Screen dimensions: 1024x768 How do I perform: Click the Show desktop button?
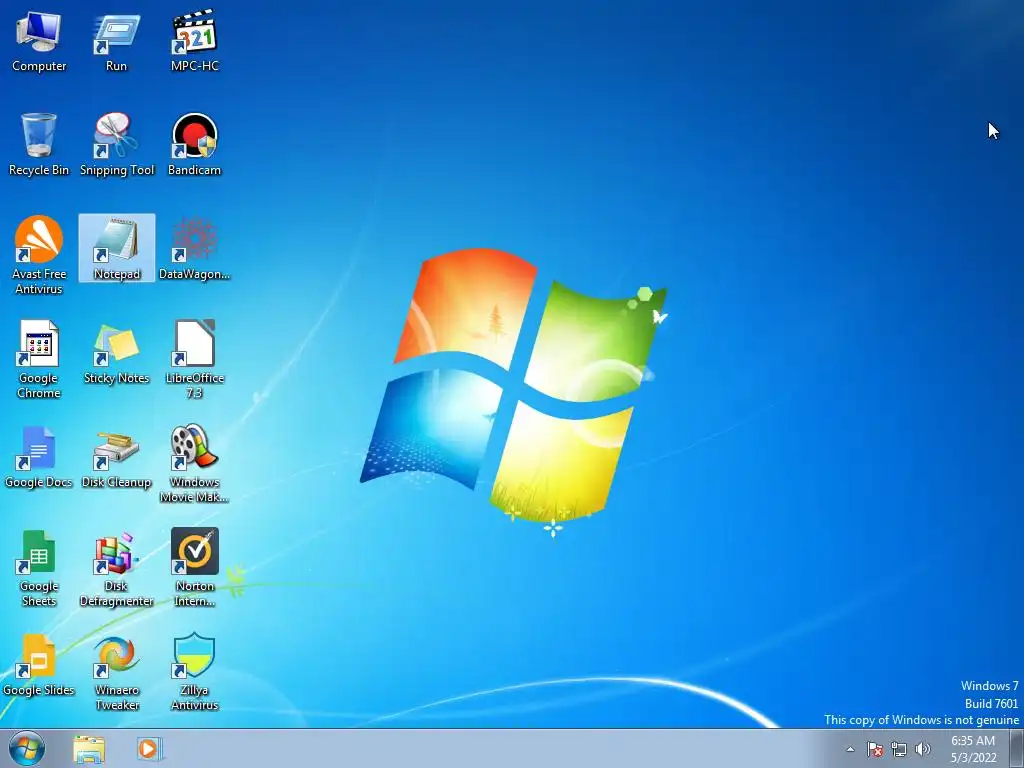coord(1017,748)
